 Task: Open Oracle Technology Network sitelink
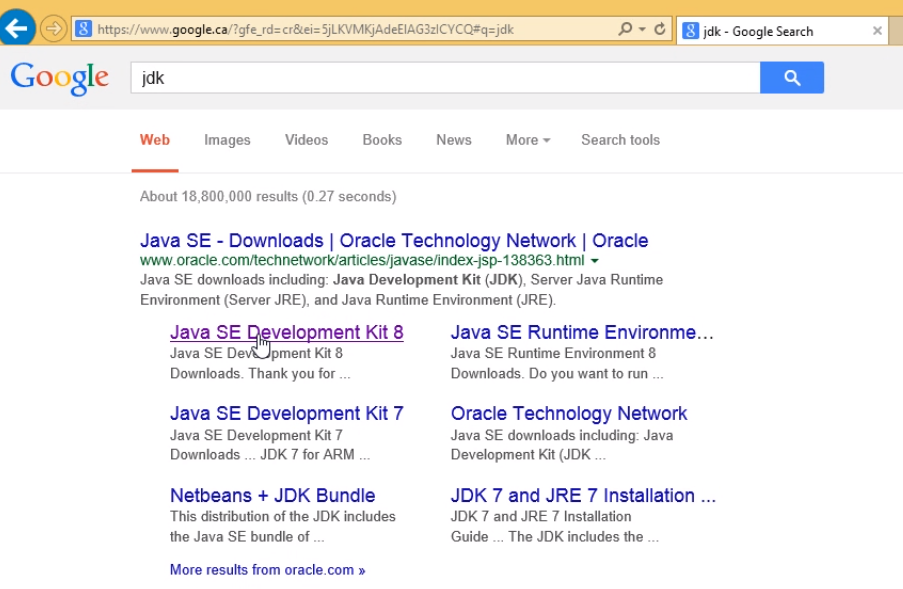(568, 413)
